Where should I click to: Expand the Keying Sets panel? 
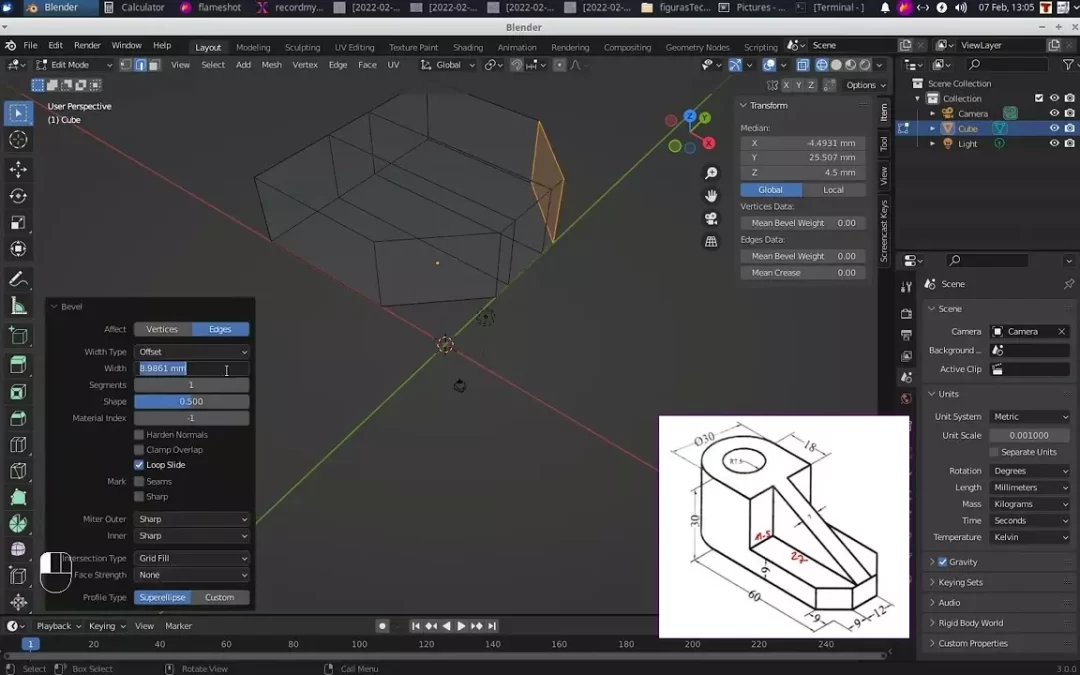point(960,582)
